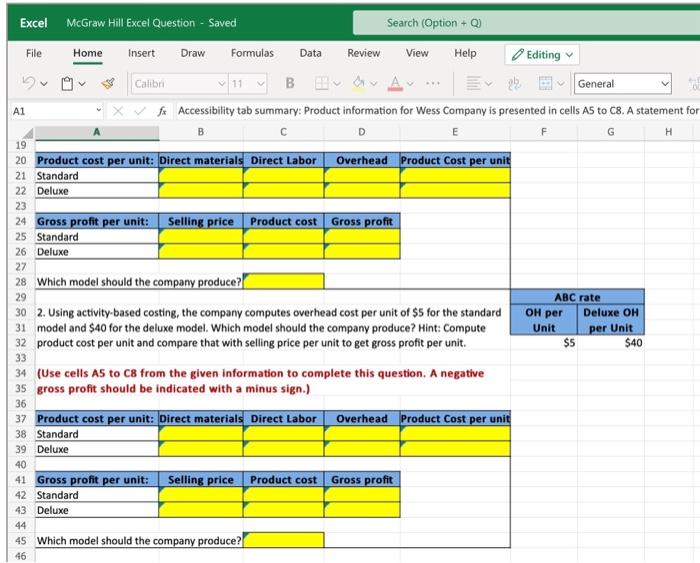Select yellow answer cell in row 28
Image resolution: width=700 pixels, height=563 pixels.
pos(283,281)
